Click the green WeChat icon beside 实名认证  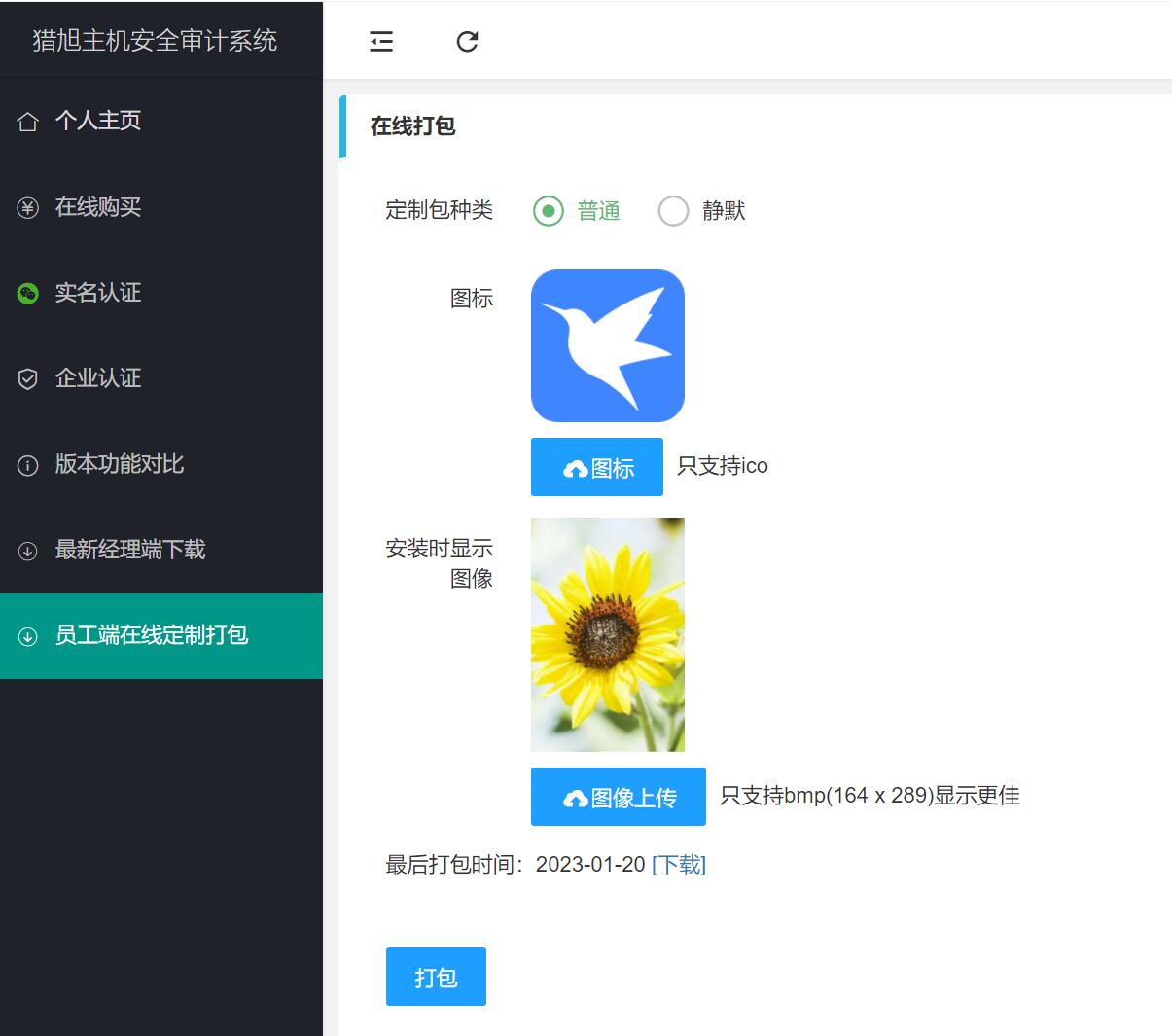(x=28, y=293)
